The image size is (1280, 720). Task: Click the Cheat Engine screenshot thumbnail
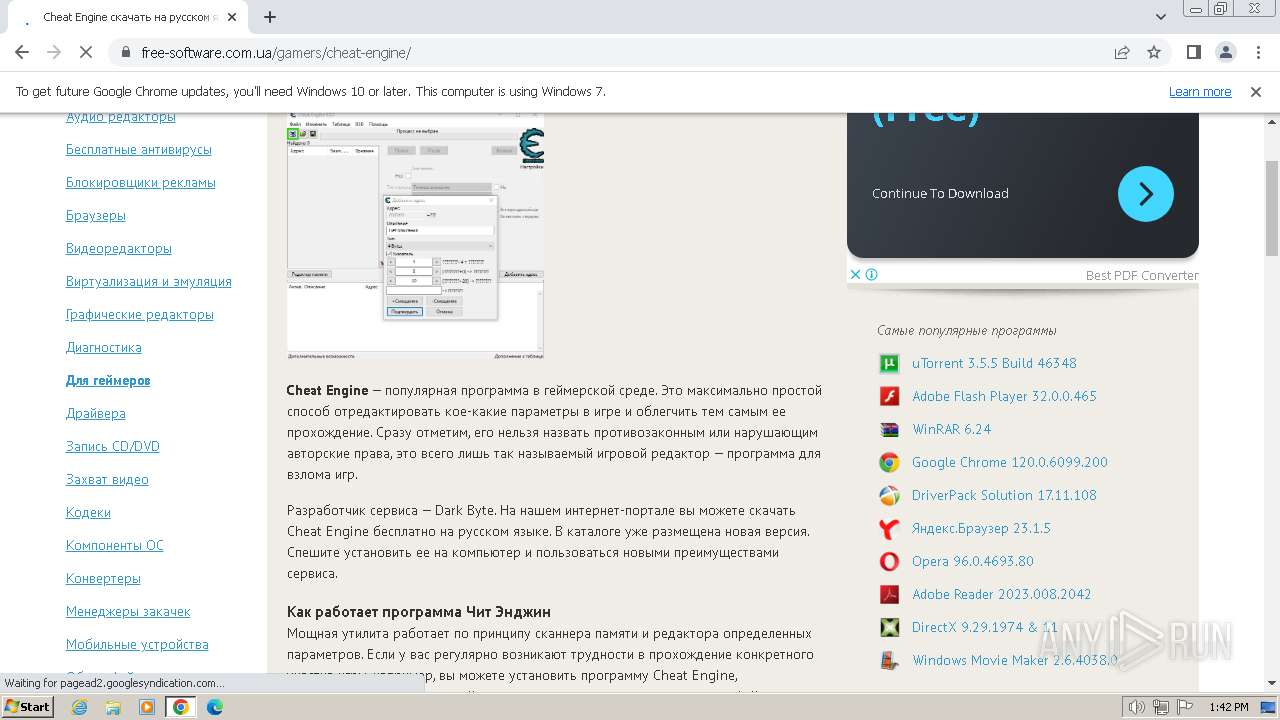pos(415,237)
